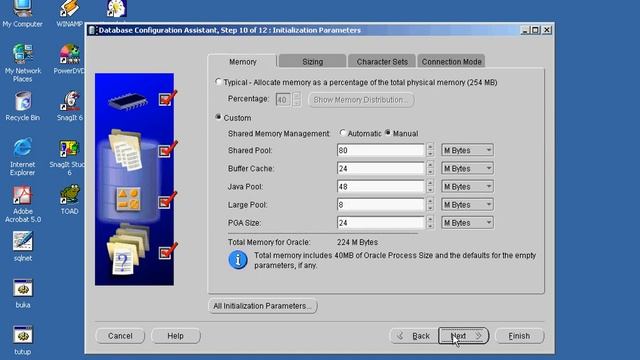640x360 pixels.
Task: Click the '224 M Bytes' total memory value
Action: click(357, 242)
